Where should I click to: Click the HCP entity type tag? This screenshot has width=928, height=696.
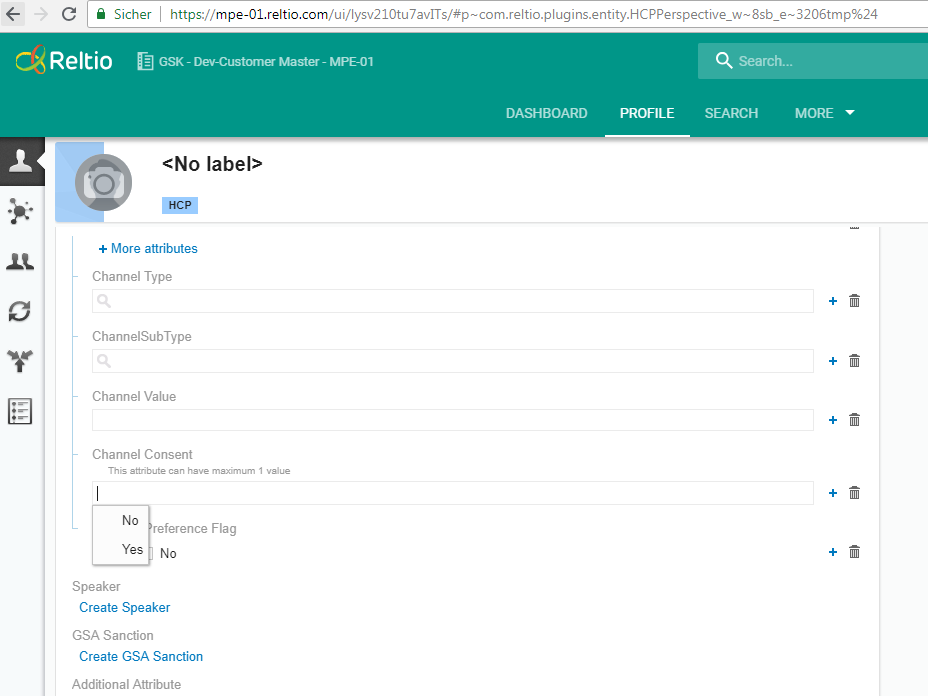(180, 205)
